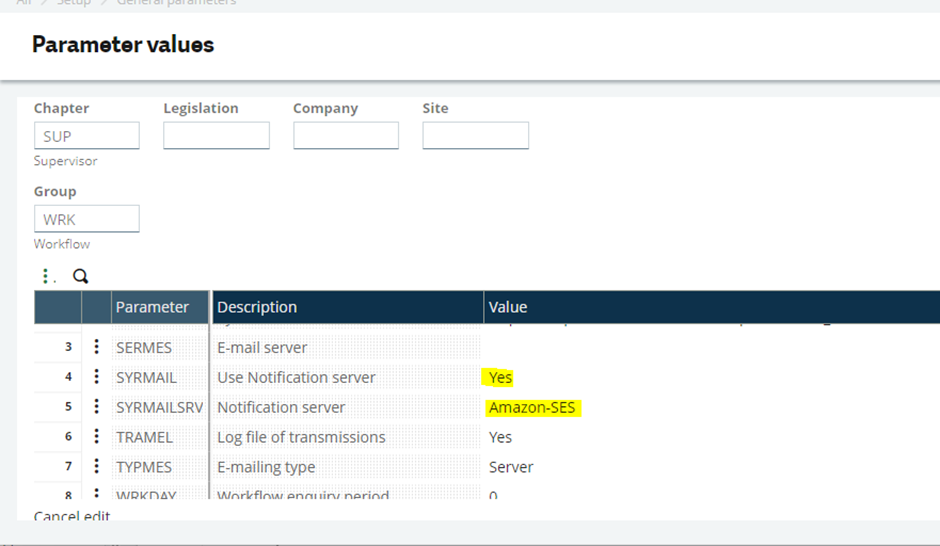Click the Value column header
Viewport: 940px width, 546px height.
tap(508, 307)
